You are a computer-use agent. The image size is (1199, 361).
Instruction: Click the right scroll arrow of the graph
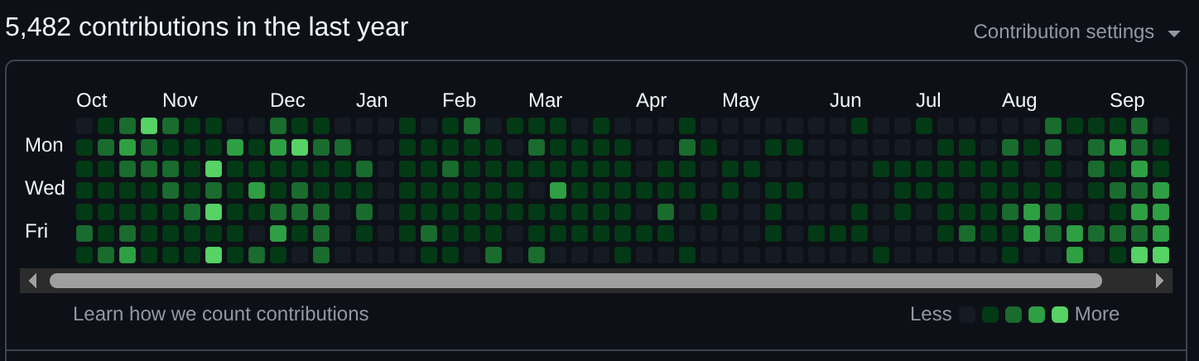pos(1159,281)
